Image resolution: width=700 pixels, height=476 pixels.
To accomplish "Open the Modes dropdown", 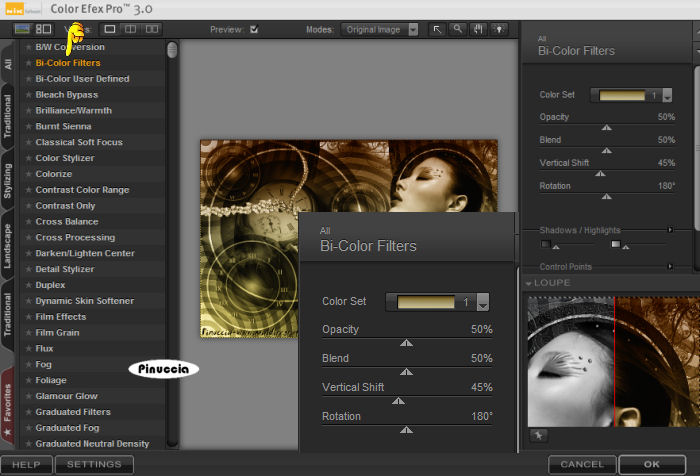I will 379,29.
